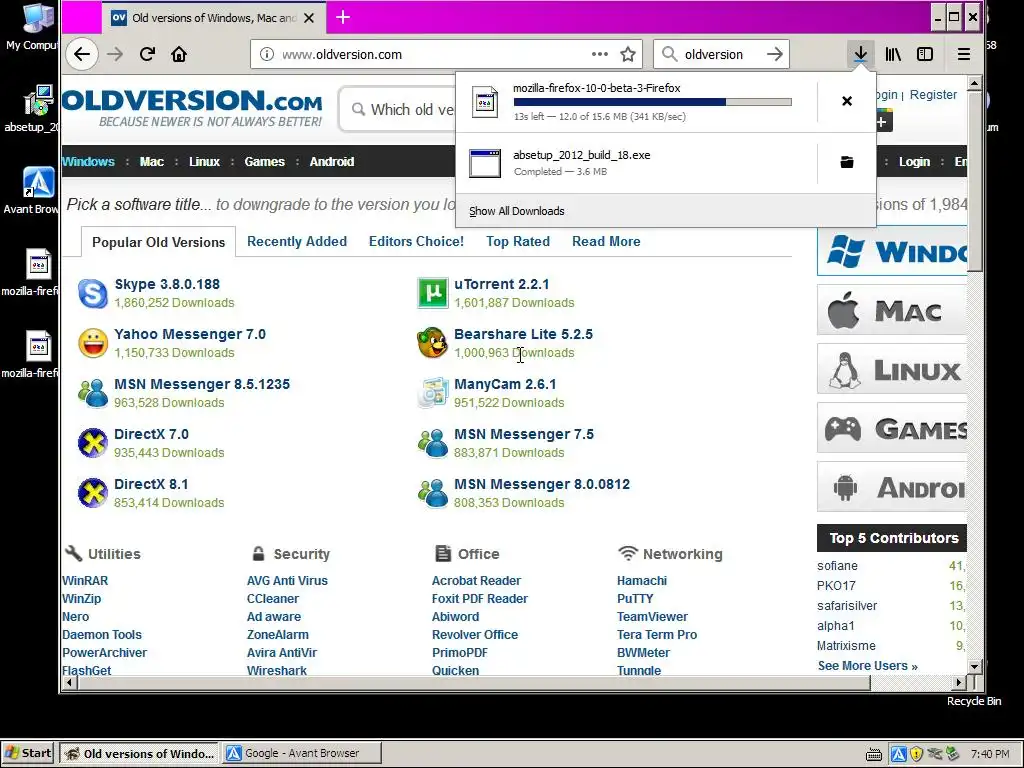This screenshot has height=768, width=1024.
Task: Click the DirectX 7.0 icon
Action: pyautogui.click(x=93, y=443)
